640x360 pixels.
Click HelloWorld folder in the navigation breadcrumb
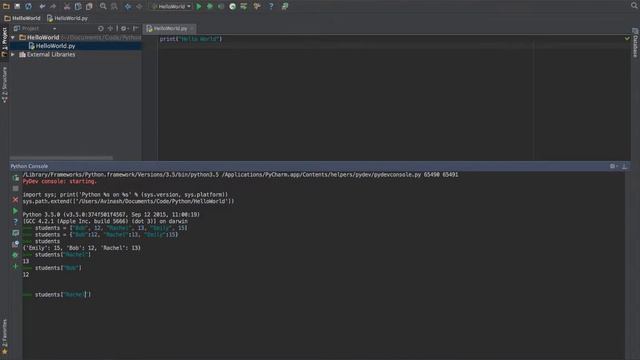point(22,18)
